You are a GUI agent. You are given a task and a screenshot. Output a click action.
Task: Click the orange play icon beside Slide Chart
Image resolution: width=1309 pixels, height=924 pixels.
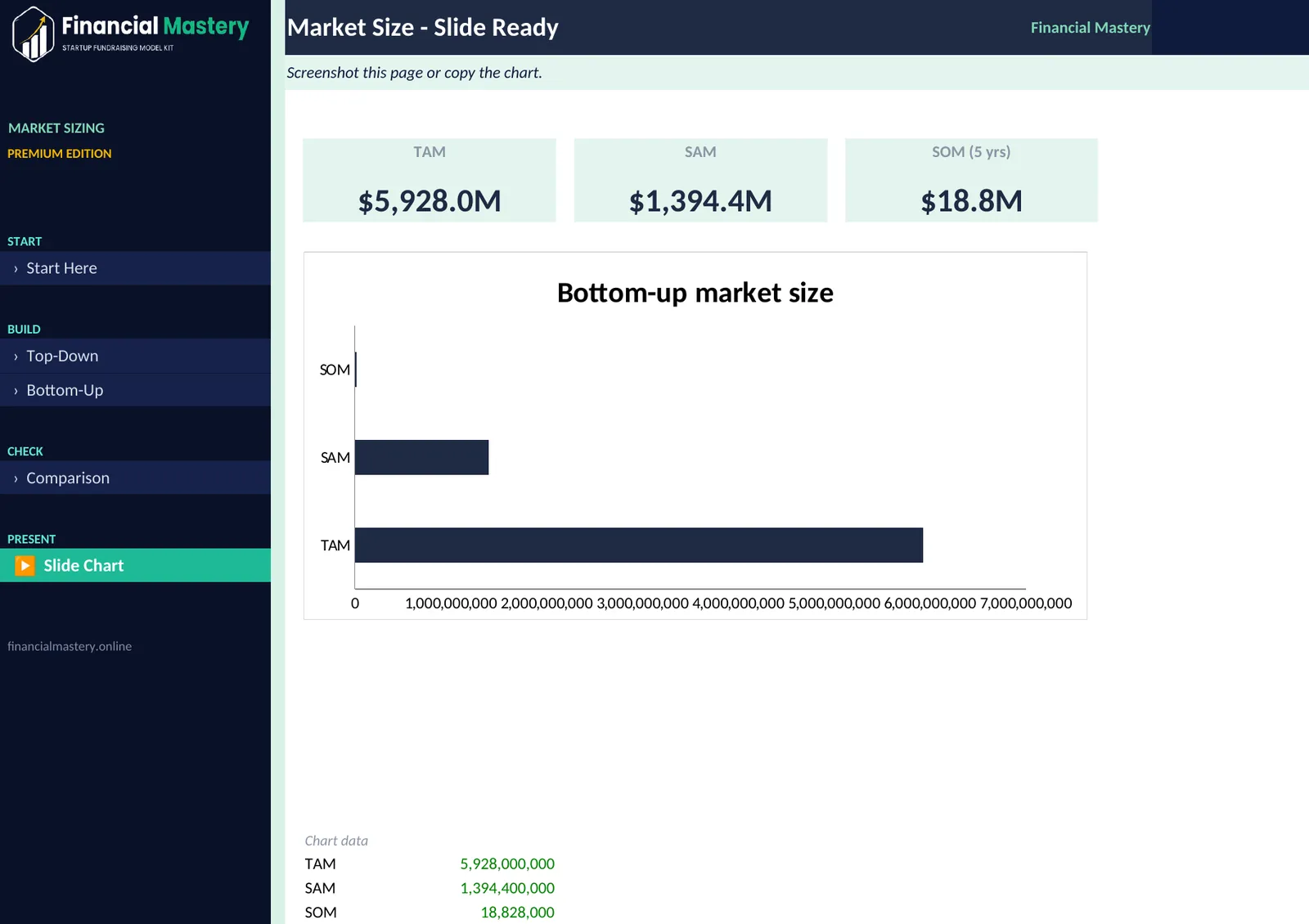click(25, 566)
